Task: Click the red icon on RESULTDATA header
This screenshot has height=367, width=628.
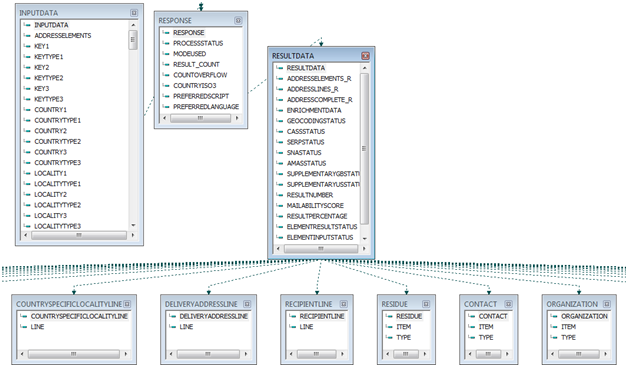Action: click(365, 56)
